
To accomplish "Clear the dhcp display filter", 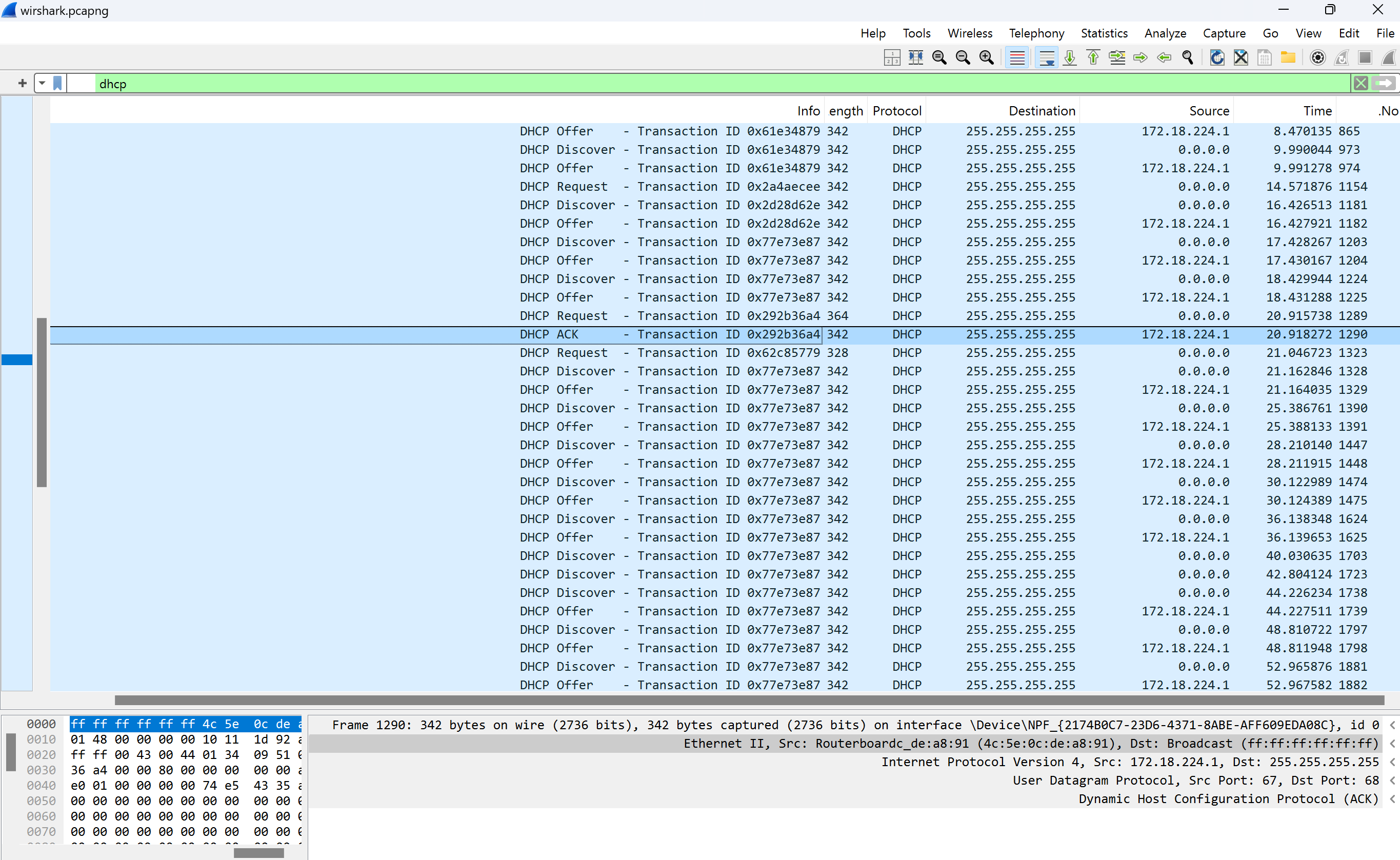I will tap(1361, 83).
